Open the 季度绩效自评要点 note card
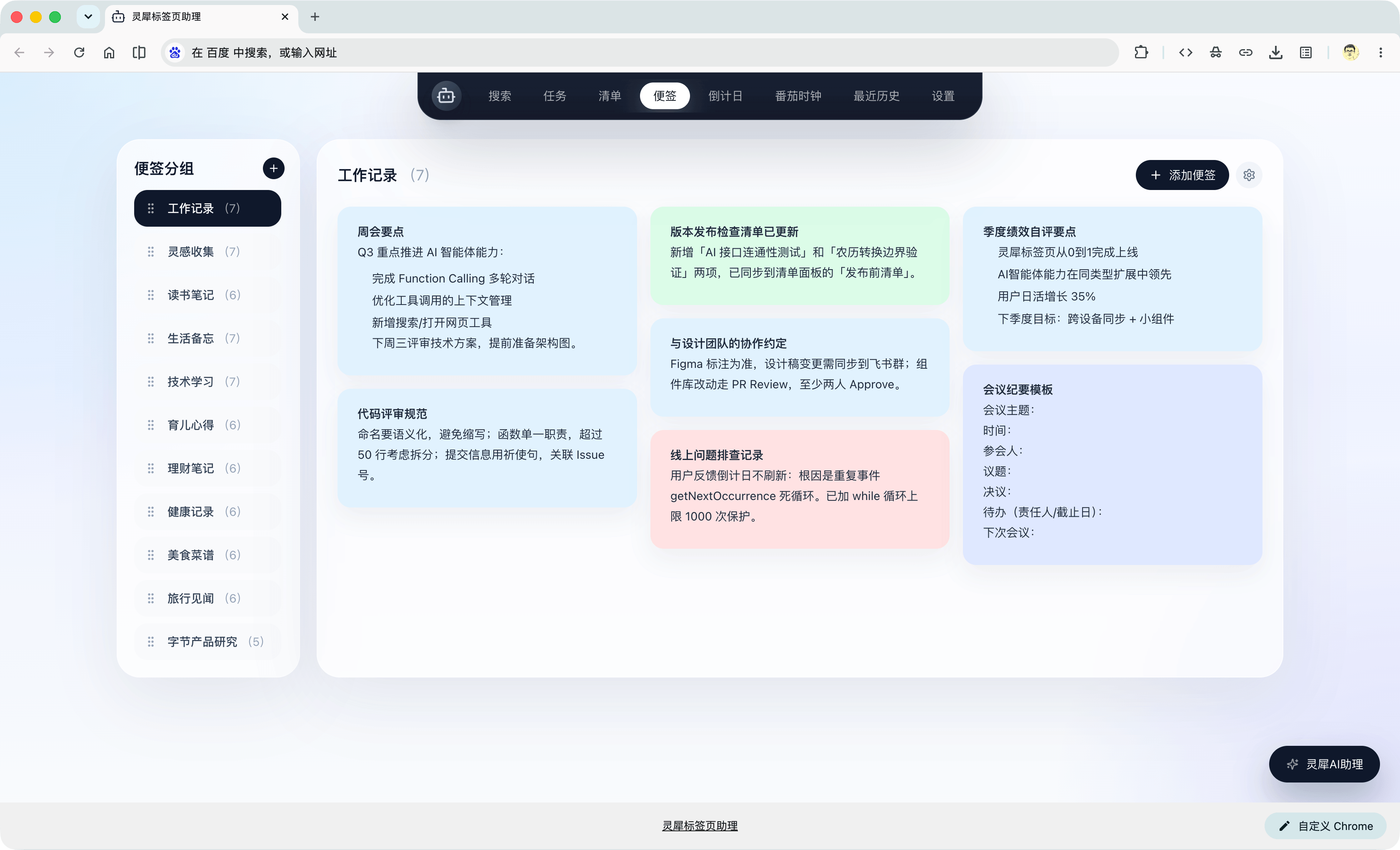 [1112, 279]
